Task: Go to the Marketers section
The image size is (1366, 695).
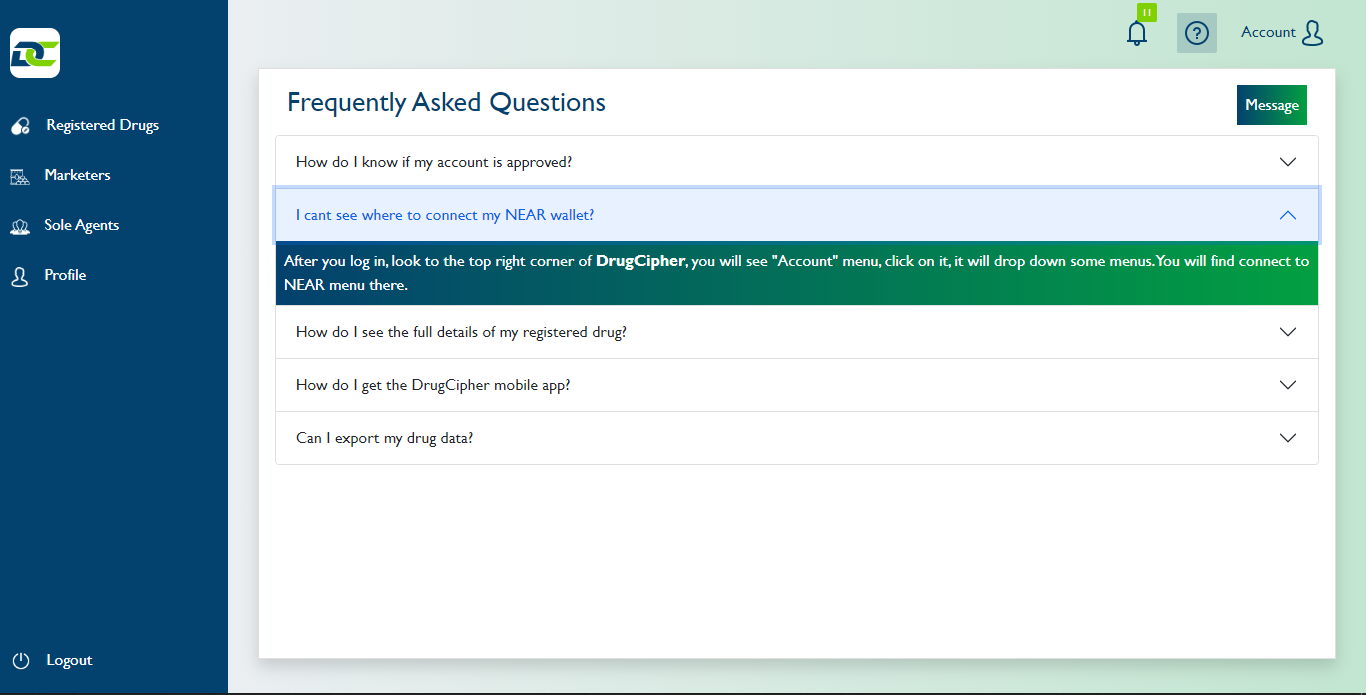Action: pyautogui.click(x=77, y=176)
